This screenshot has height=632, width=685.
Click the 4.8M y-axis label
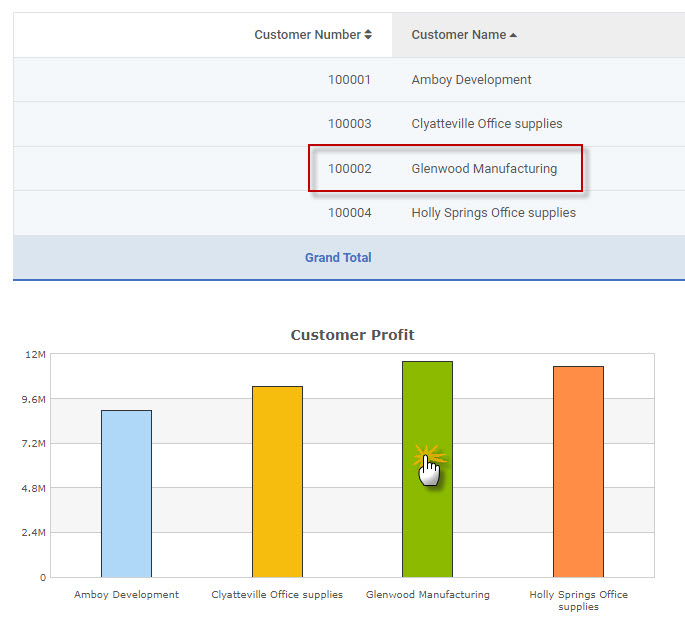[x=34, y=488]
